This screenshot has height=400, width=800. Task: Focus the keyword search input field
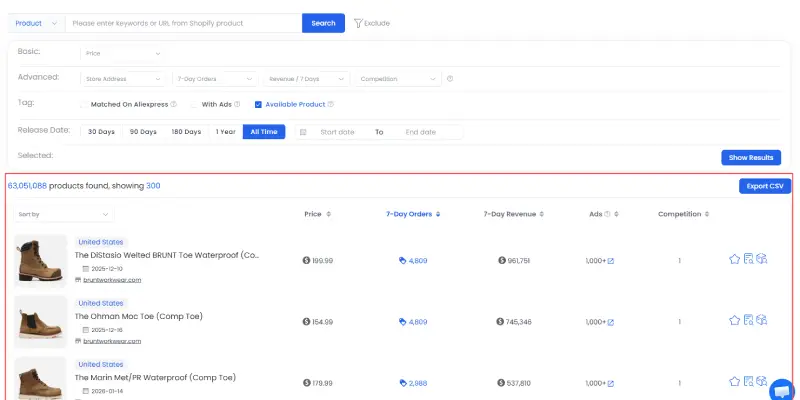pyautogui.click(x=184, y=23)
